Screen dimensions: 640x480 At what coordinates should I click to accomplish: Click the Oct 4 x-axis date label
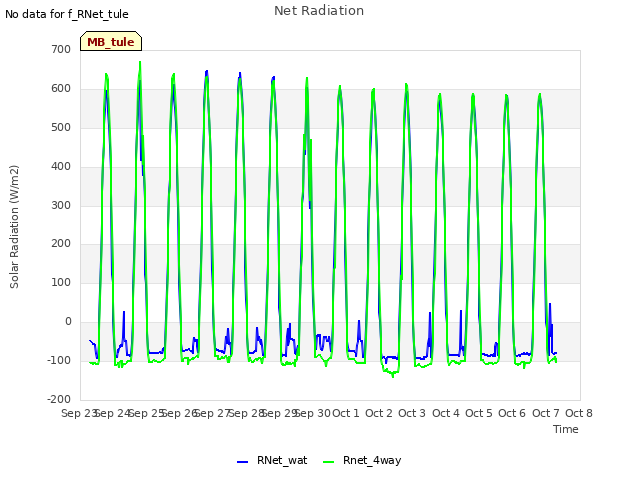point(446,413)
